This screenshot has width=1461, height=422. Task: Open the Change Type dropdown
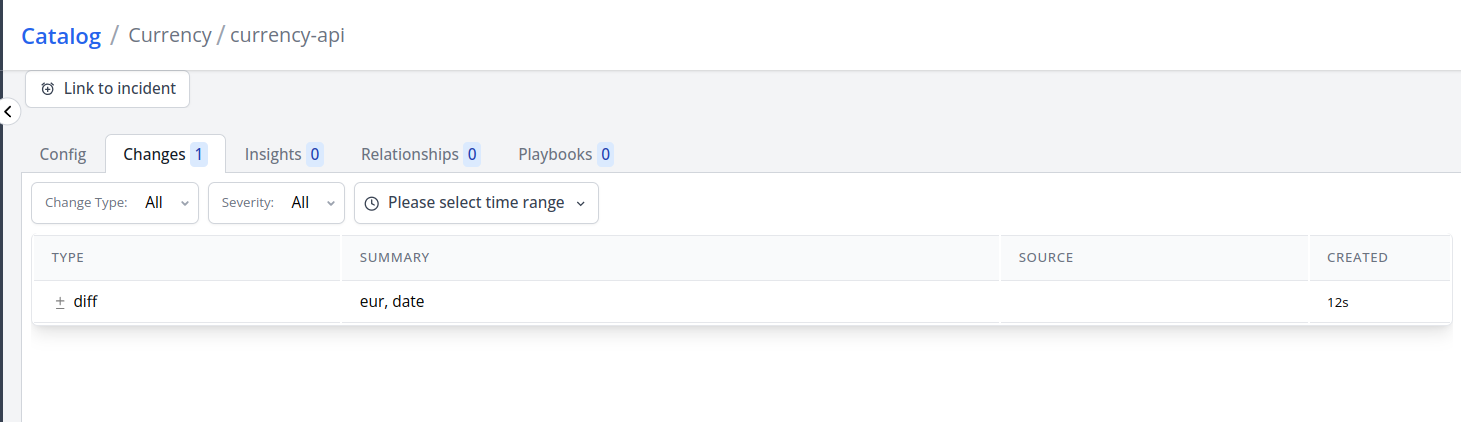point(115,203)
